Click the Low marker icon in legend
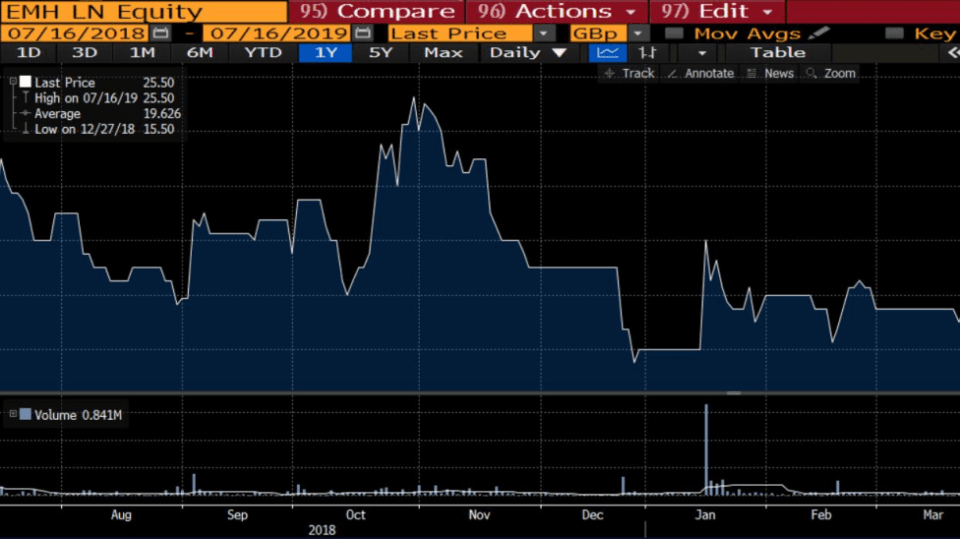This screenshot has width=960, height=539. (x=25, y=129)
